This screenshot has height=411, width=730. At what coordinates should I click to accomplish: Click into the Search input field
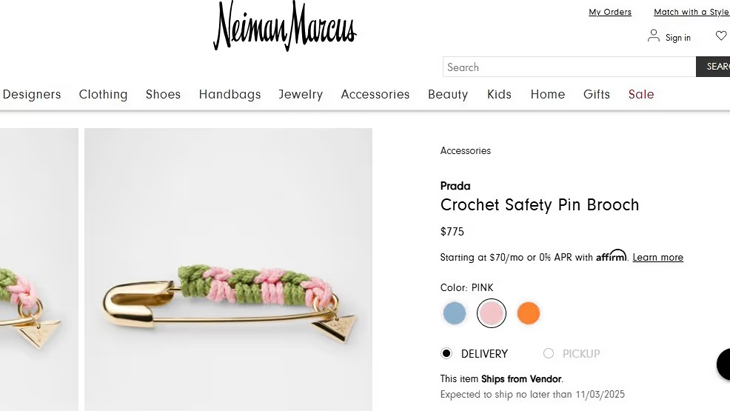(568, 67)
